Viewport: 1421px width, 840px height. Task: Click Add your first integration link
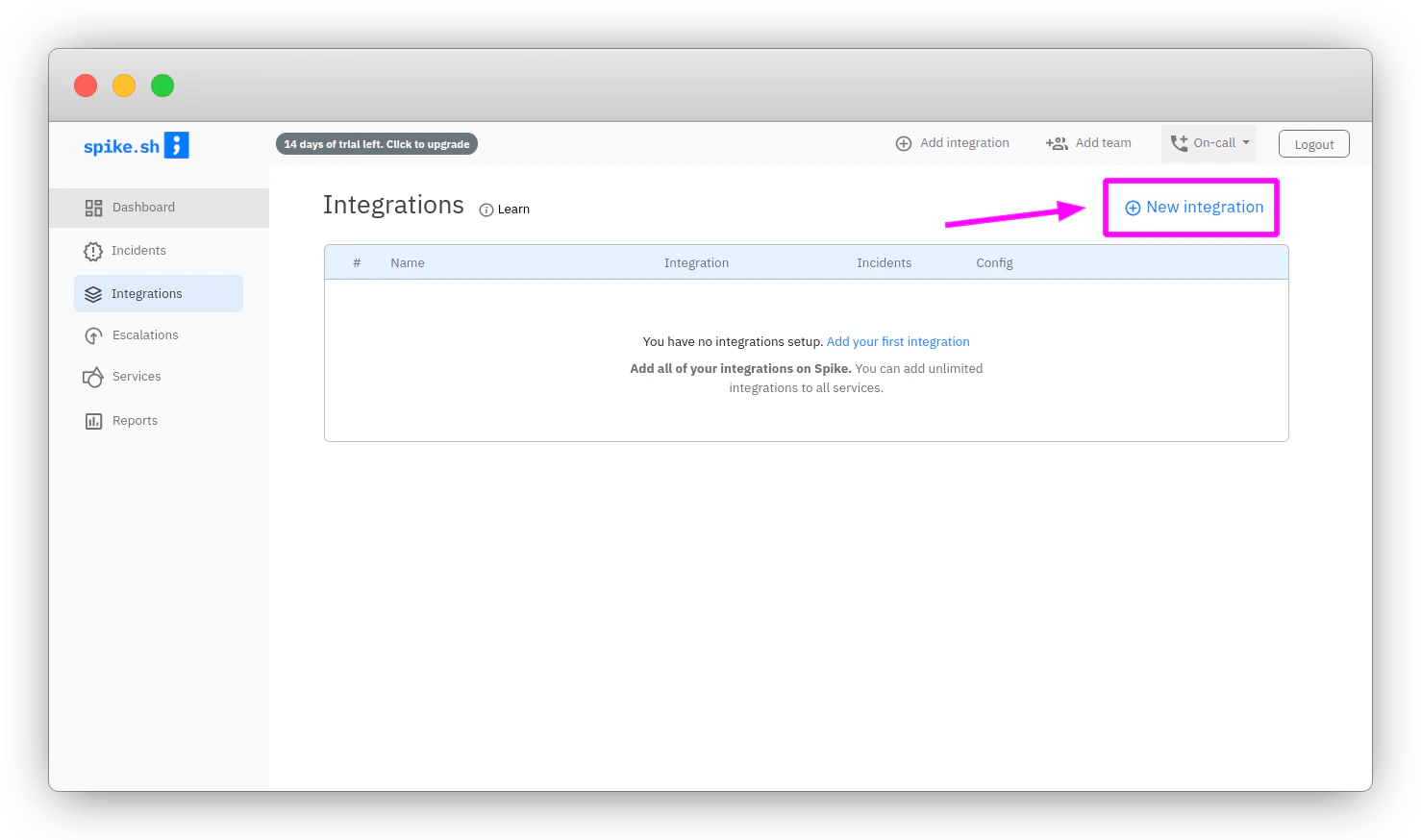click(x=897, y=341)
